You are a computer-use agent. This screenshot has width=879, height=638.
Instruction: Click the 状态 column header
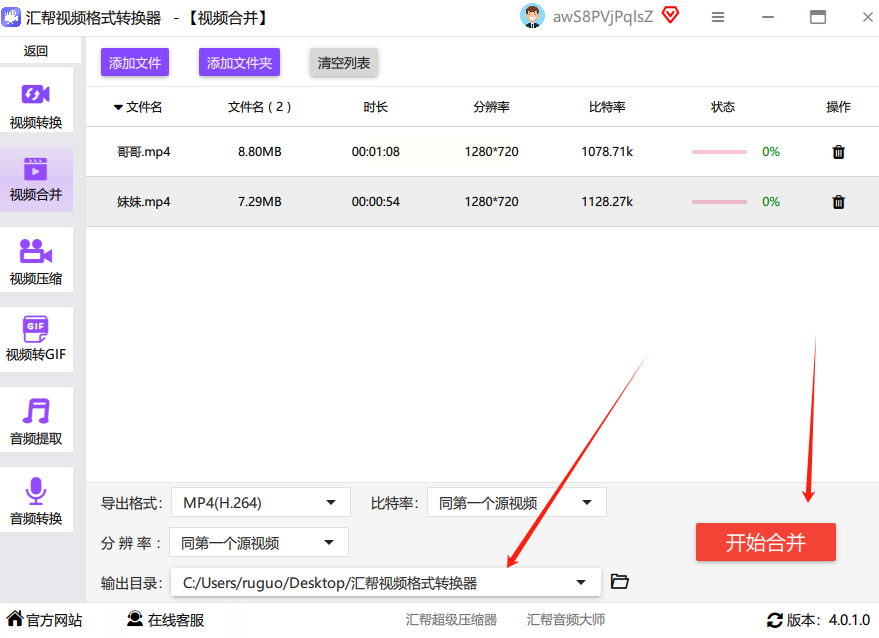pyautogui.click(x=723, y=107)
